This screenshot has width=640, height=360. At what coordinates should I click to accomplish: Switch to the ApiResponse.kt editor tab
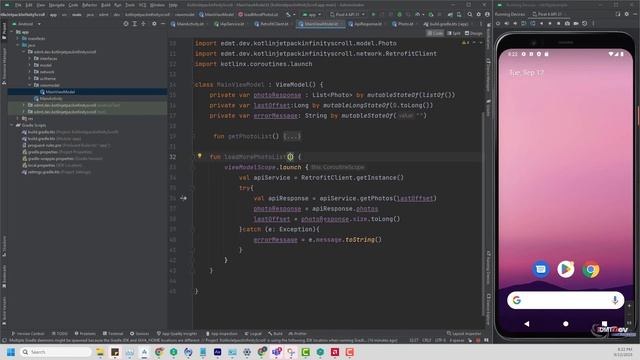click(366, 24)
